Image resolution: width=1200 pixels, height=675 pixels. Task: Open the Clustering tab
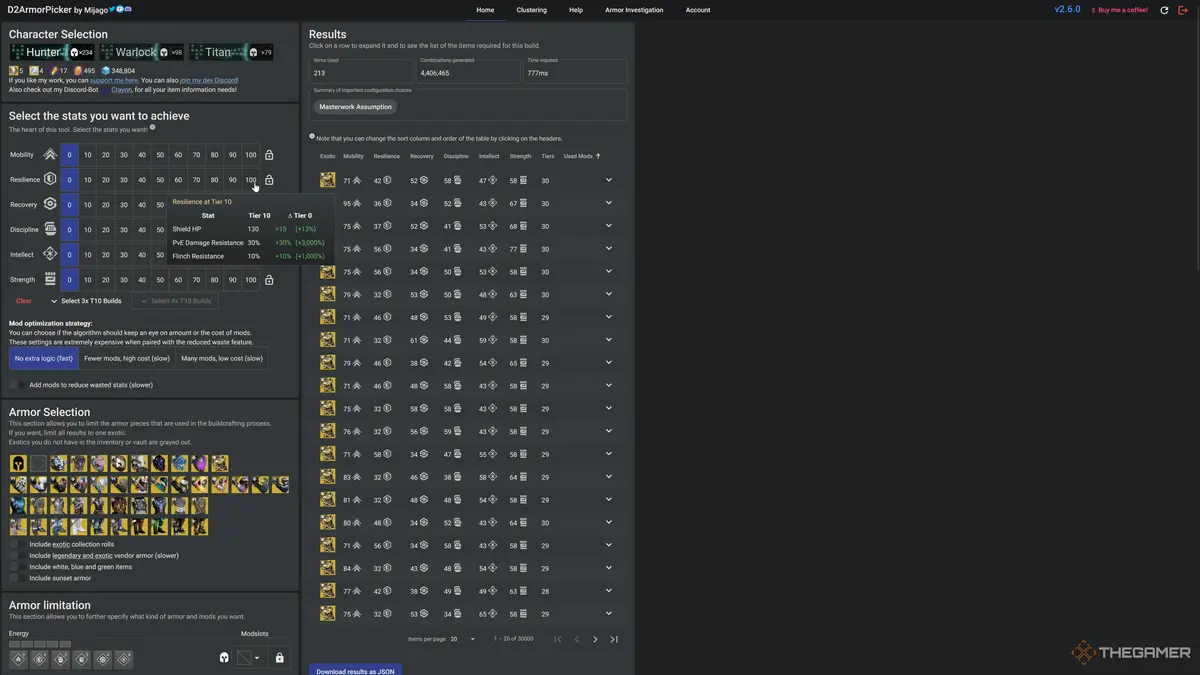[532, 10]
